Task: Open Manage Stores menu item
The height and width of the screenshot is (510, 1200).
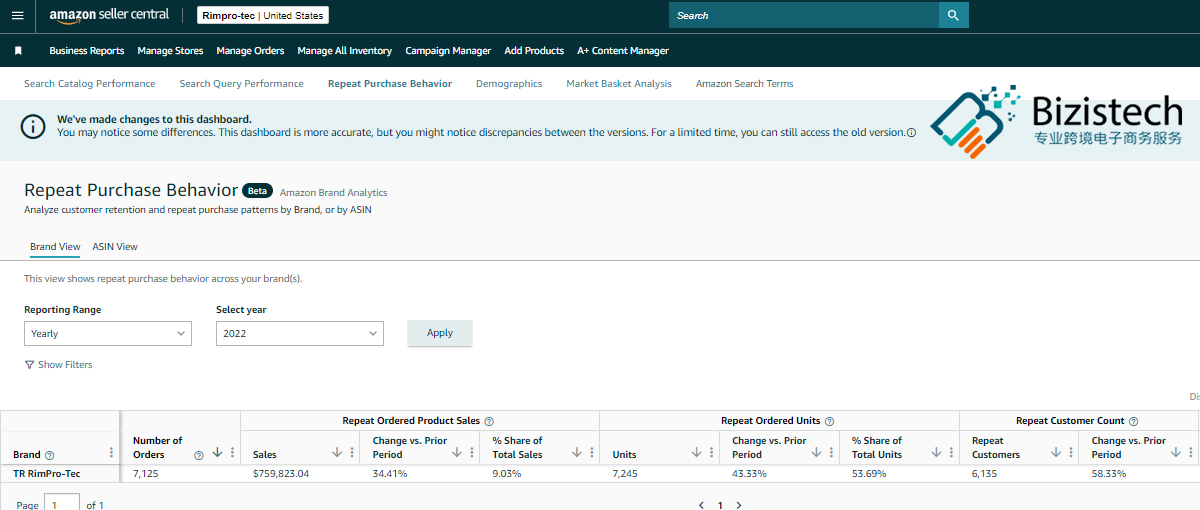Action: click(170, 51)
